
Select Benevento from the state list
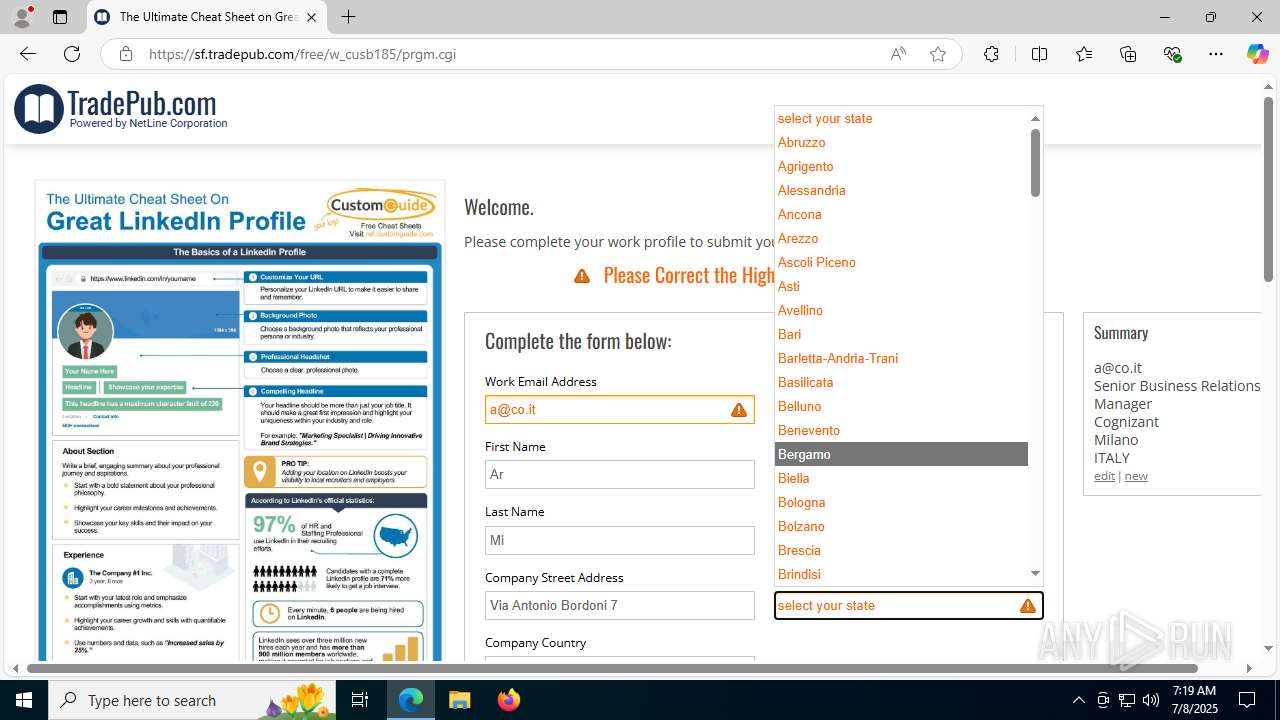tap(901, 430)
